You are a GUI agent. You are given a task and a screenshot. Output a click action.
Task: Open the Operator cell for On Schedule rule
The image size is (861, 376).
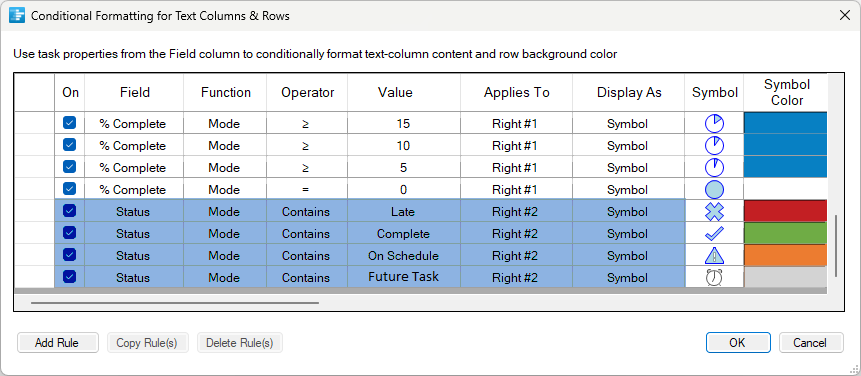coord(306,255)
